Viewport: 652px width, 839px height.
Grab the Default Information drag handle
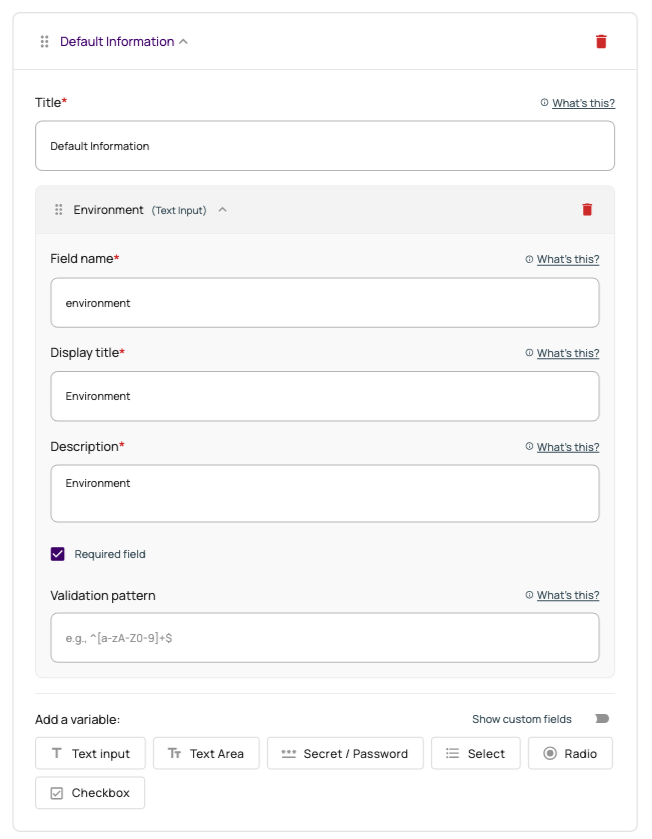pos(43,41)
